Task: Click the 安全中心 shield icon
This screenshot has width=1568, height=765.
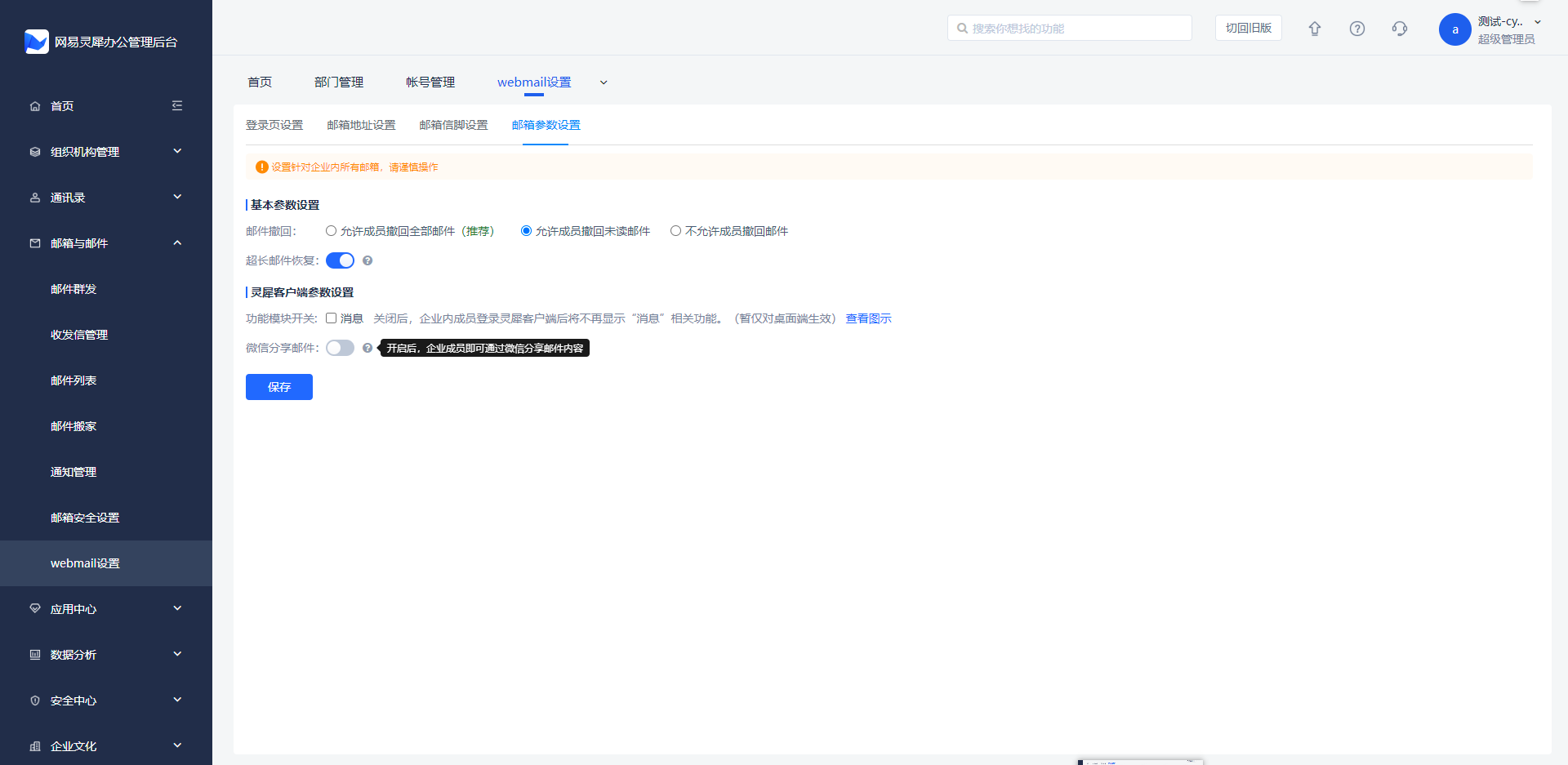Action: 34,700
